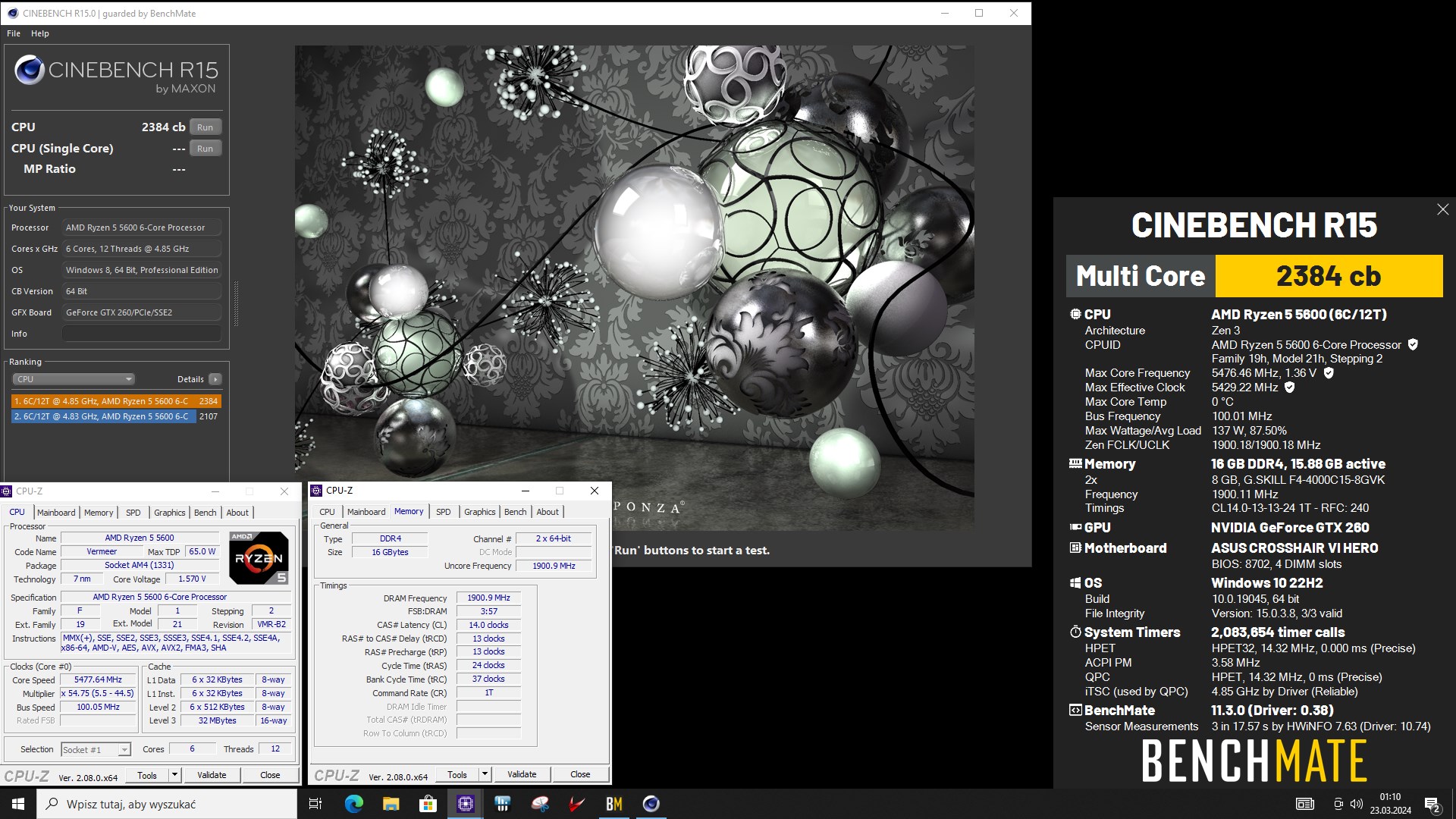
Task: Open the File menu in Cinebench
Action: [14, 33]
